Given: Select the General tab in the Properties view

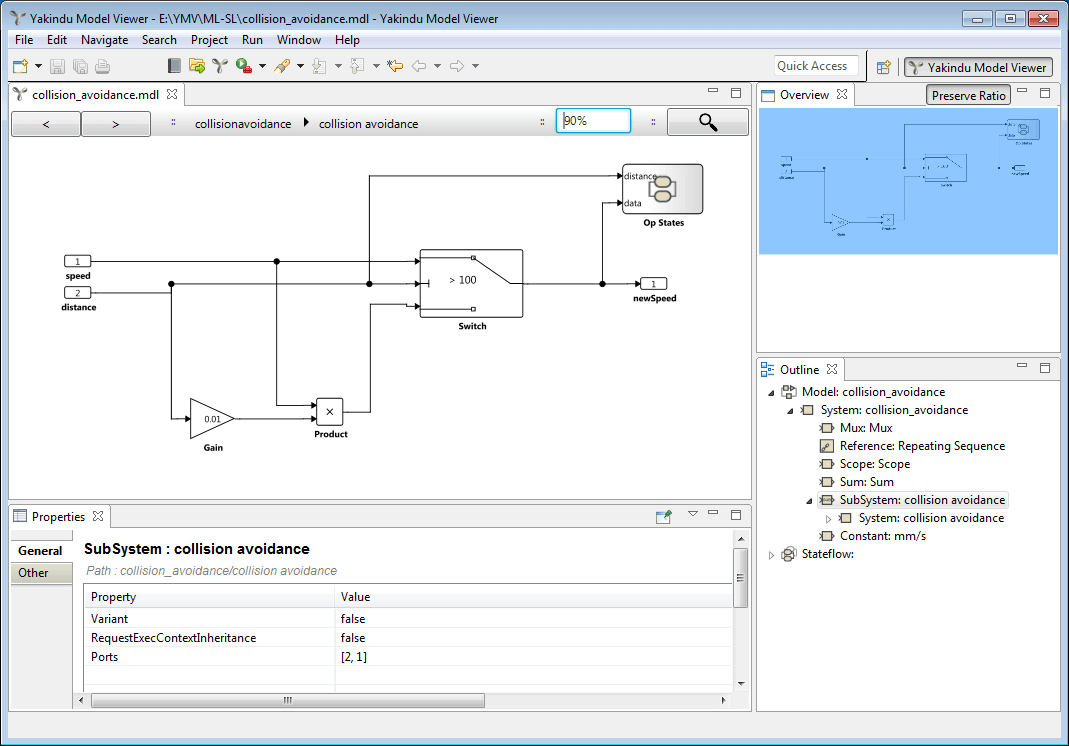Looking at the screenshot, I should click(x=39, y=550).
